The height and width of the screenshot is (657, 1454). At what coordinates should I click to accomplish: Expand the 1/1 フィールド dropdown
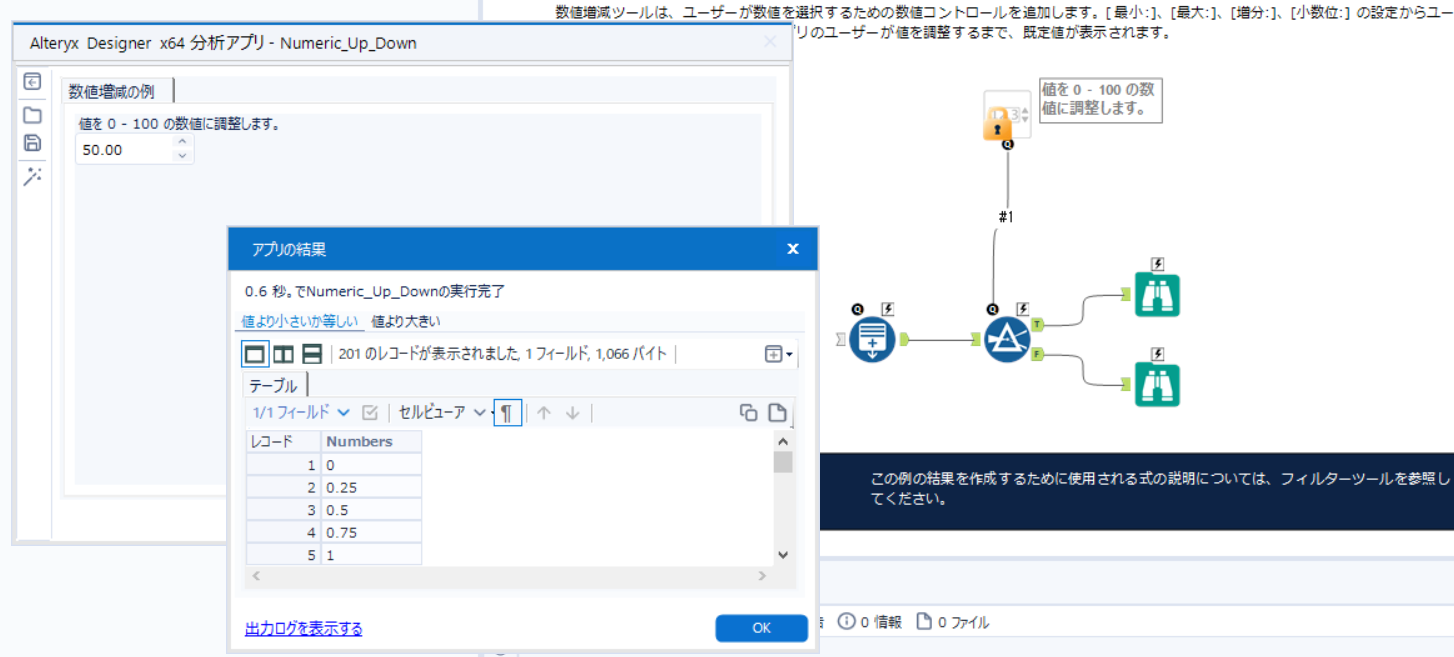[301, 412]
